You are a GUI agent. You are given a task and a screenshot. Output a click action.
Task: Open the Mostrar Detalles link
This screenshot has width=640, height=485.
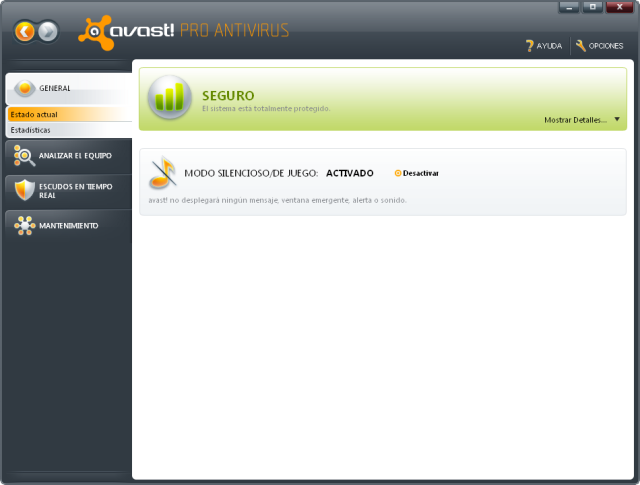pyautogui.click(x=575, y=119)
